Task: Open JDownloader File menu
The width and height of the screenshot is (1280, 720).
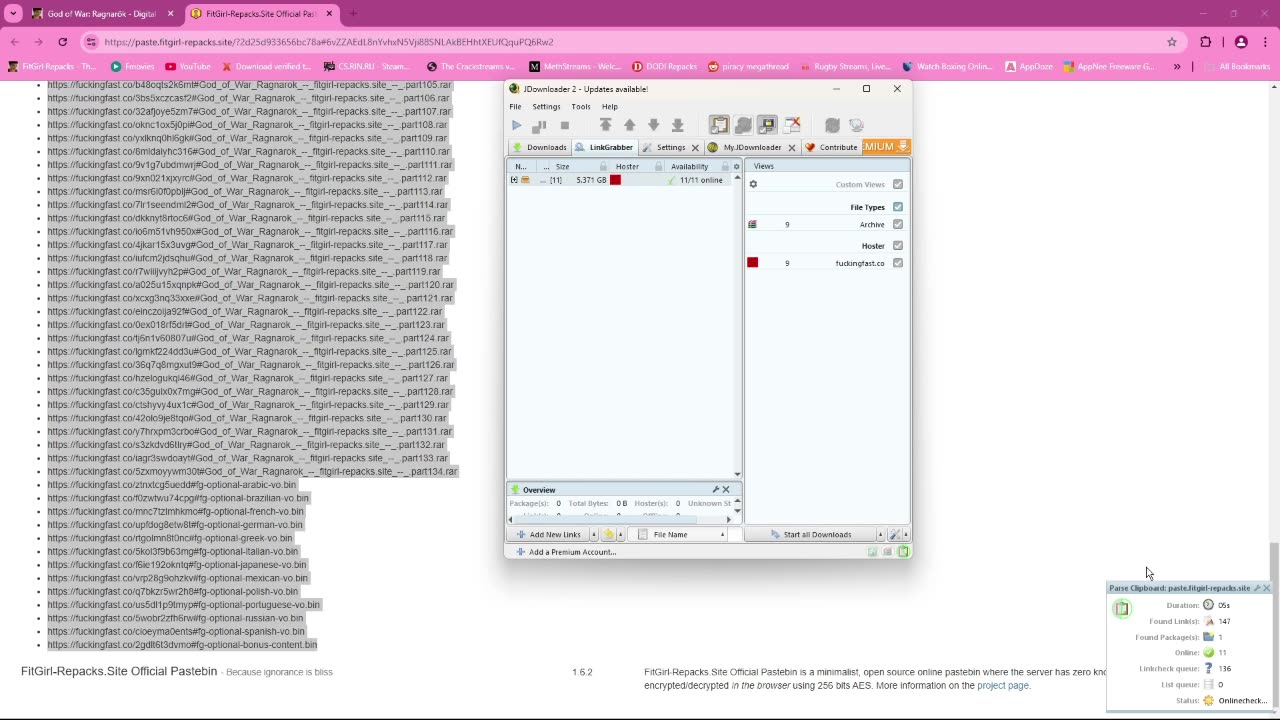Action: 515,106
